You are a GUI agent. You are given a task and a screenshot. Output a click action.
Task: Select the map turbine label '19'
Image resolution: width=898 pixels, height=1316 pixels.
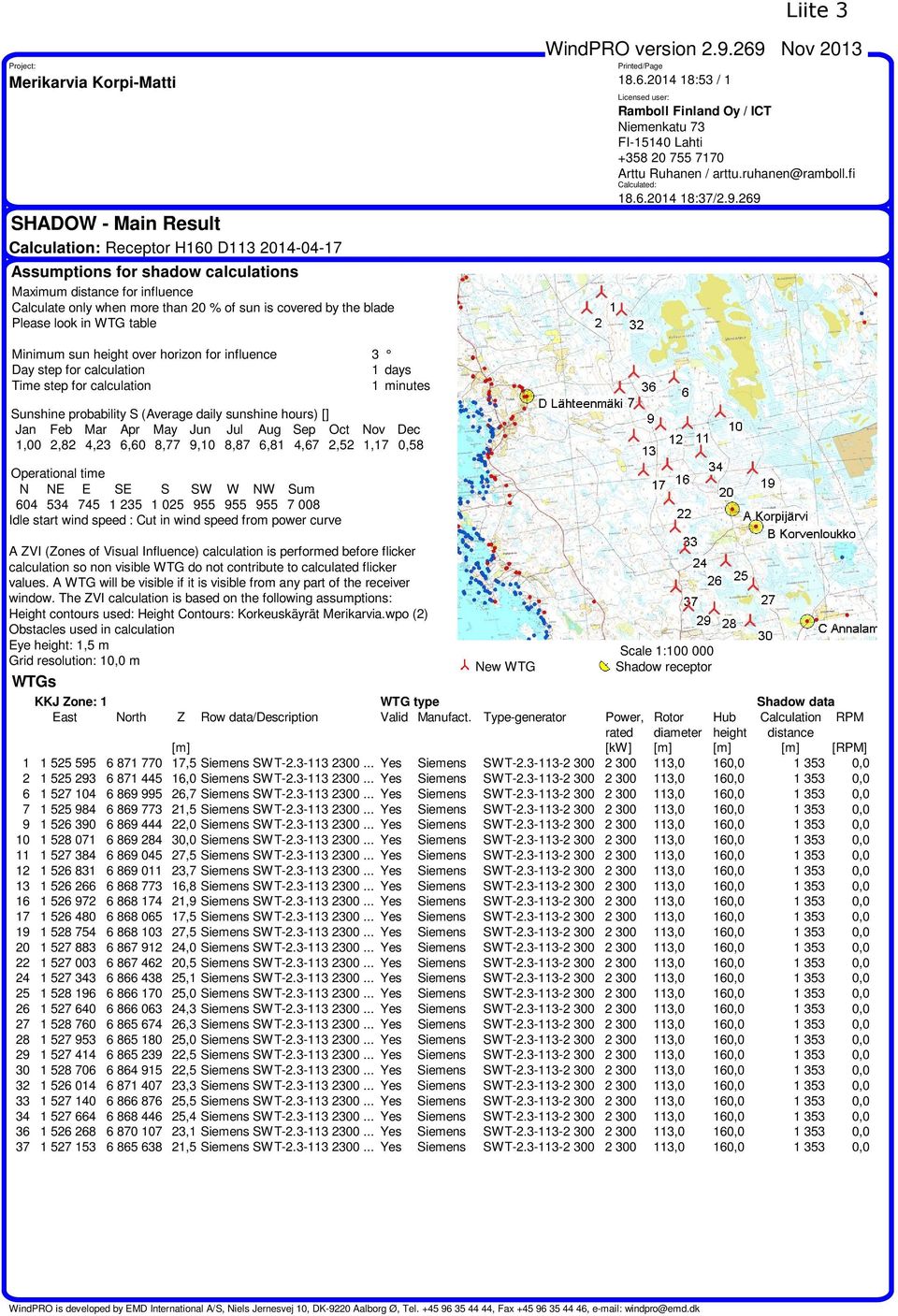[767, 484]
